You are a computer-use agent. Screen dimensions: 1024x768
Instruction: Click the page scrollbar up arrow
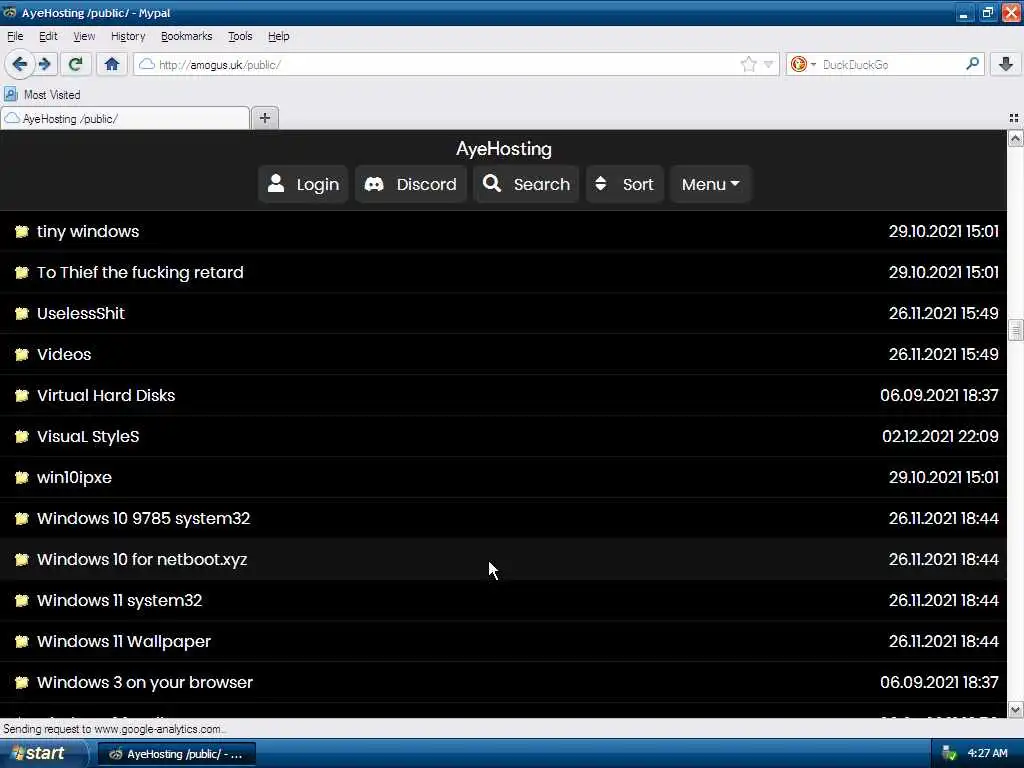click(x=1015, y=138)
